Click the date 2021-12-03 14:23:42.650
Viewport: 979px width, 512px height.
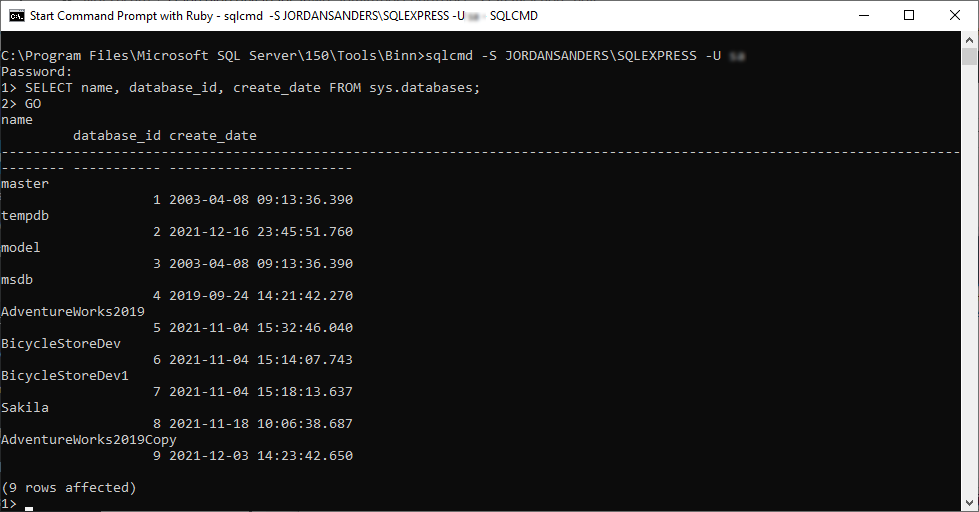click(x=261, y=456)
